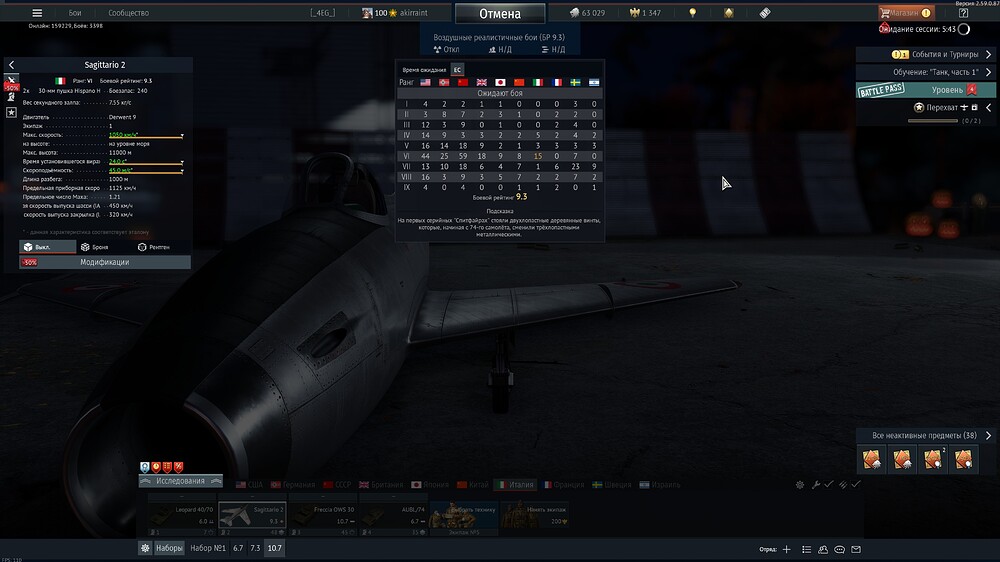Open the tickets inventory icon

(x=765, y=13)
